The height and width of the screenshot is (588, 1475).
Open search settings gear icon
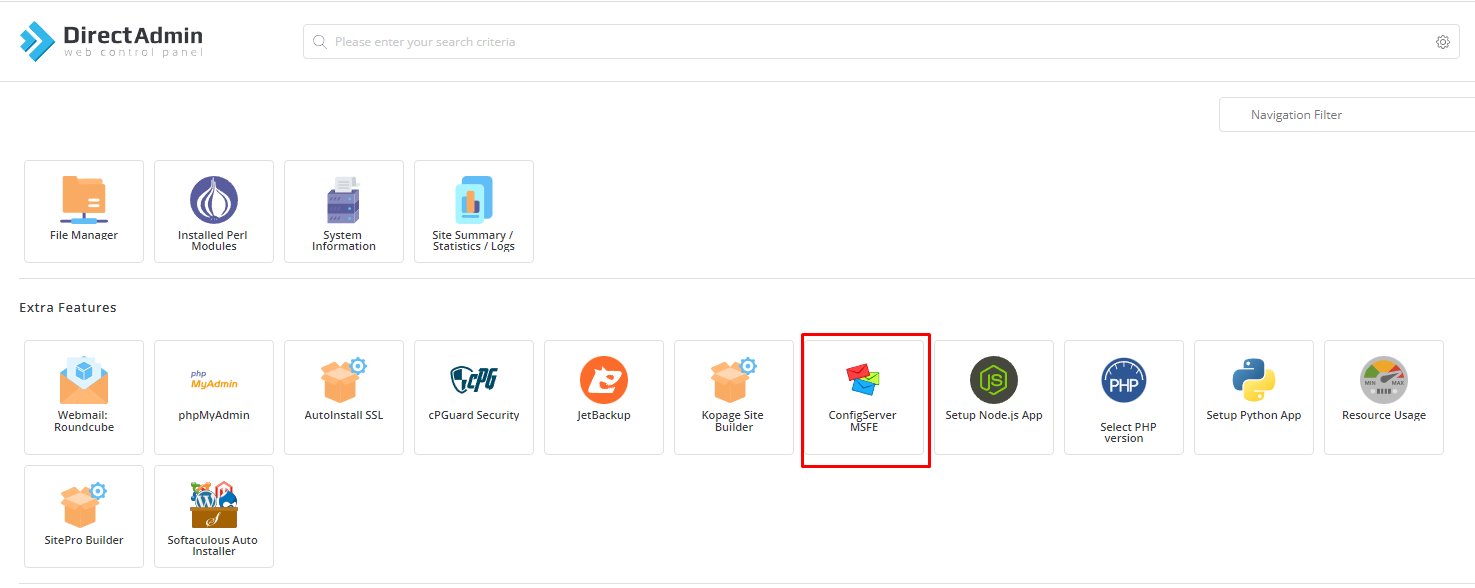click(1443, 42)
